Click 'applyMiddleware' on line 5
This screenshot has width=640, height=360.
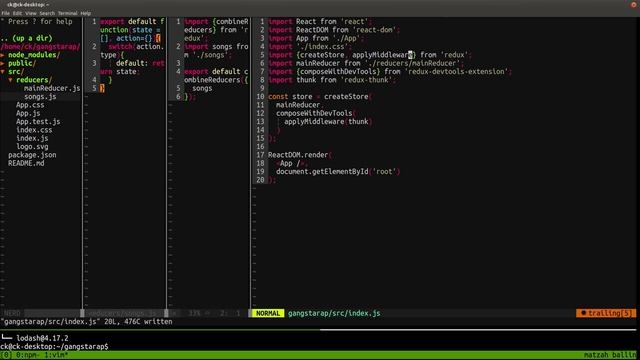(383, 55)
